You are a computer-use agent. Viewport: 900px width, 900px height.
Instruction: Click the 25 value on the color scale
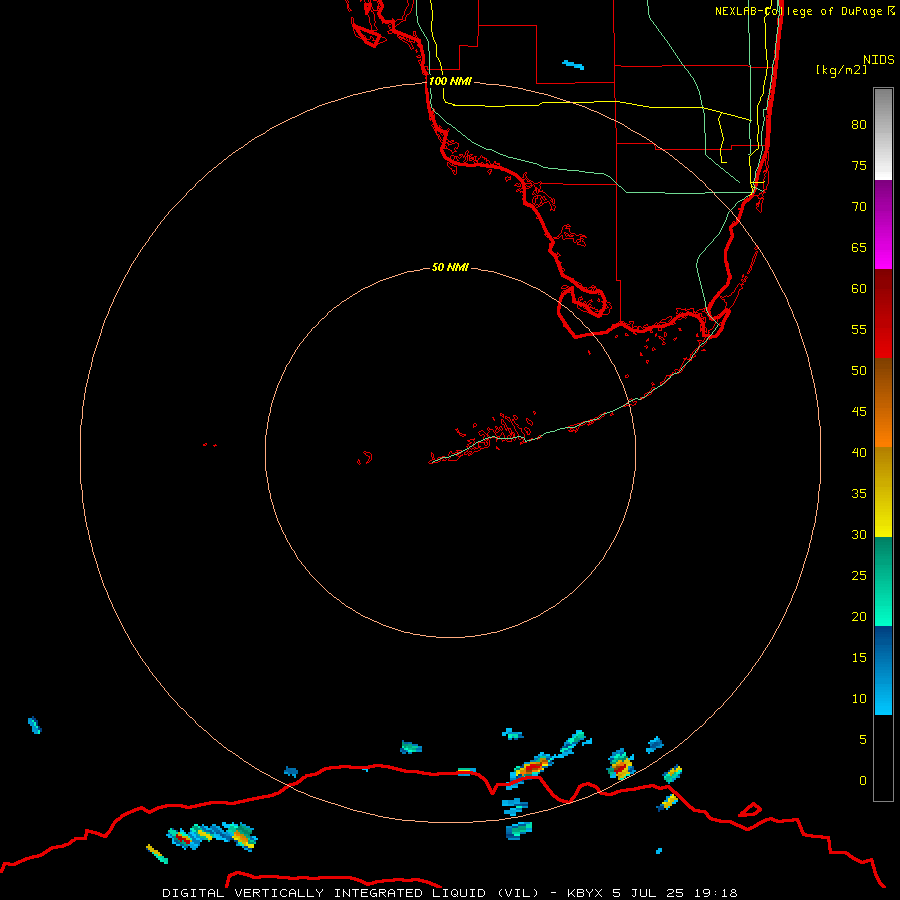coord(859,576)
